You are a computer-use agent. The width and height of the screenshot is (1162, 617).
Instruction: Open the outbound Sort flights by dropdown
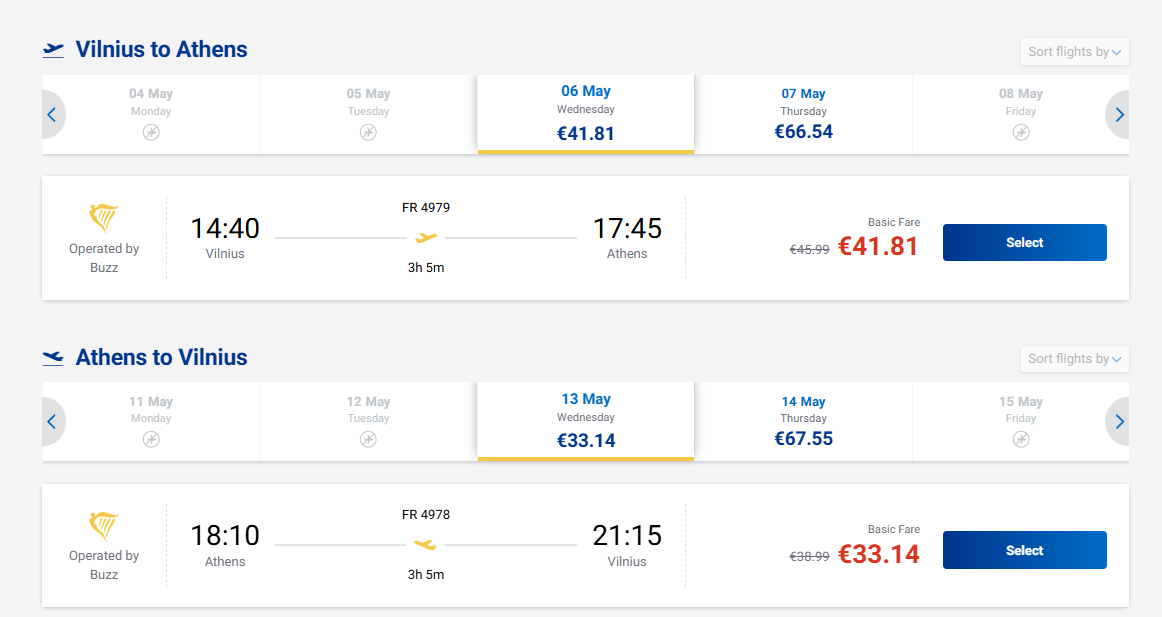[x=1075, y=52]
